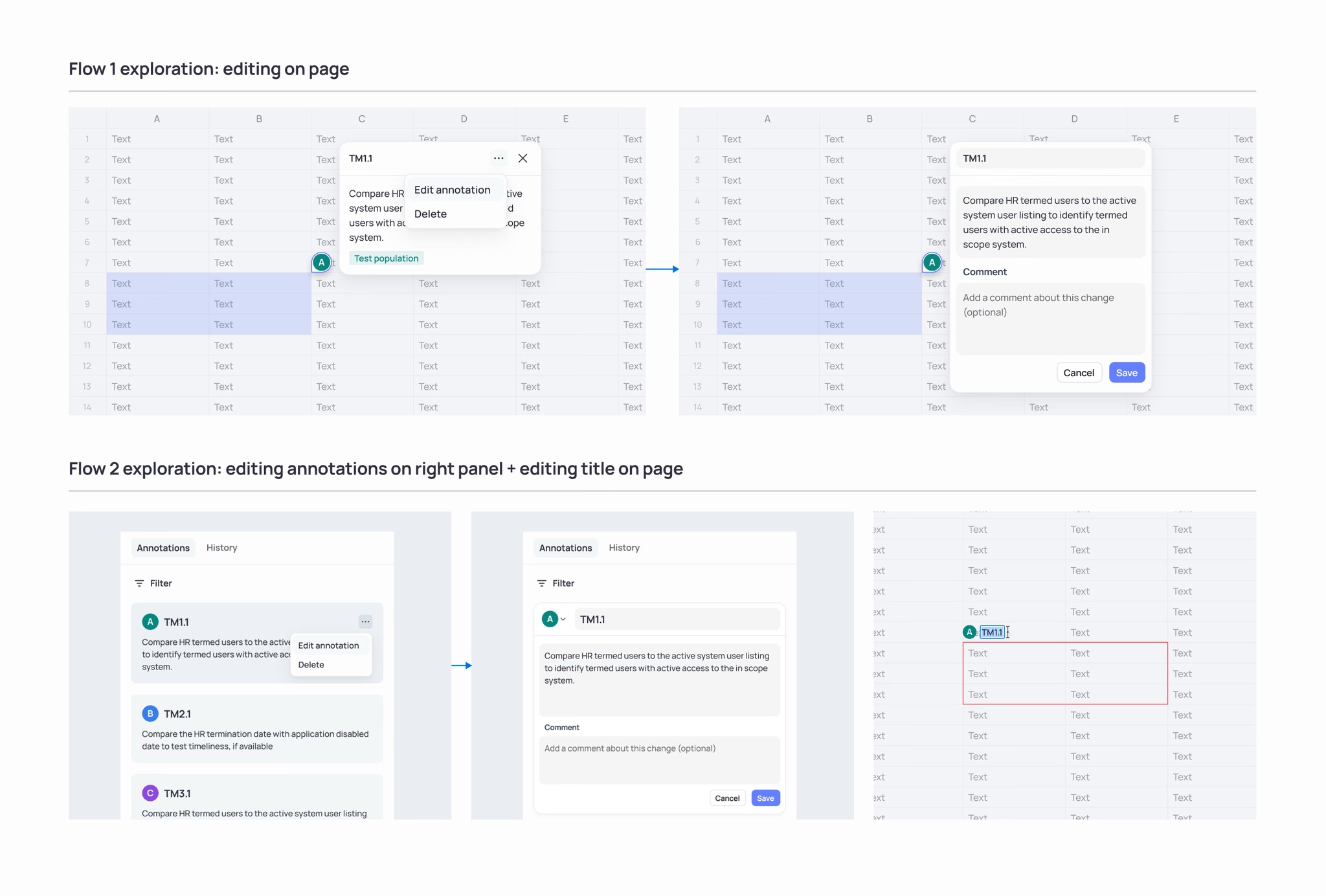1326x896 pixels.
Task: Switch to History tab in the left panel
Action: click(221, 548)
